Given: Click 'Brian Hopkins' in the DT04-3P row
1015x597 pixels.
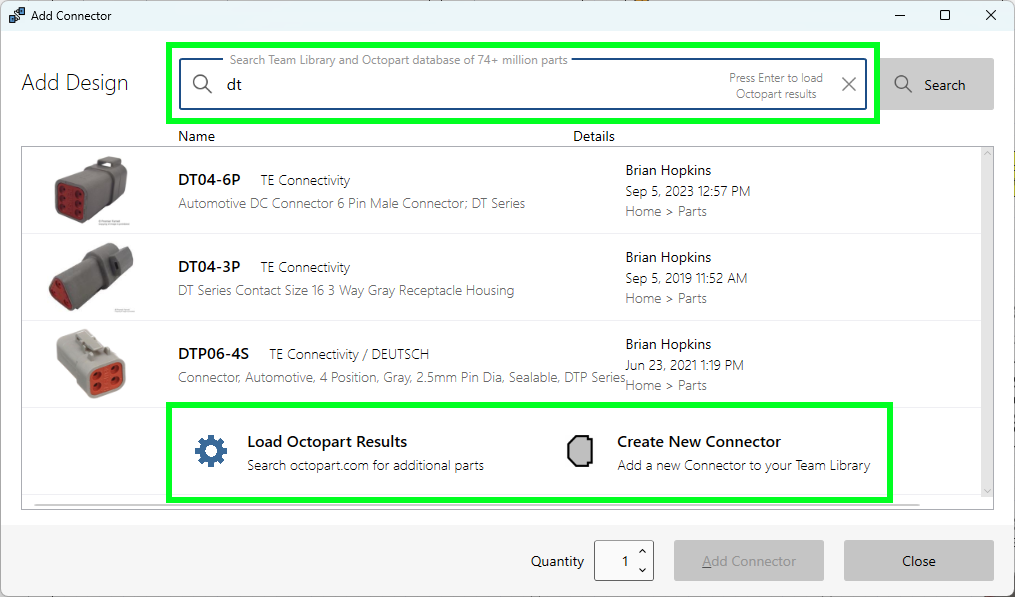Looking at the screenshot, I should [668, 257].
